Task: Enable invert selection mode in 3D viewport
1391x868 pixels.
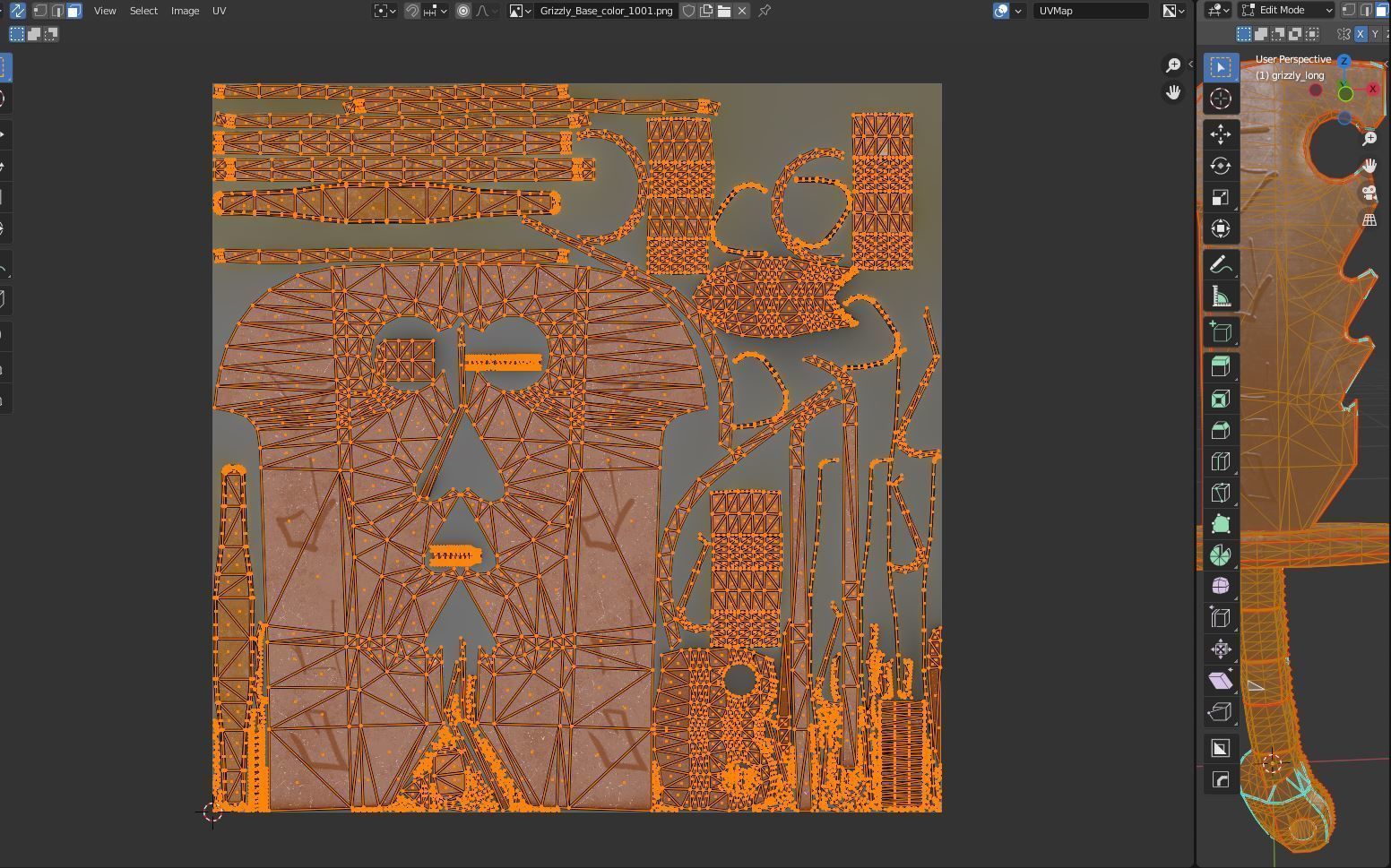Action: click(x=1295, y=34)
